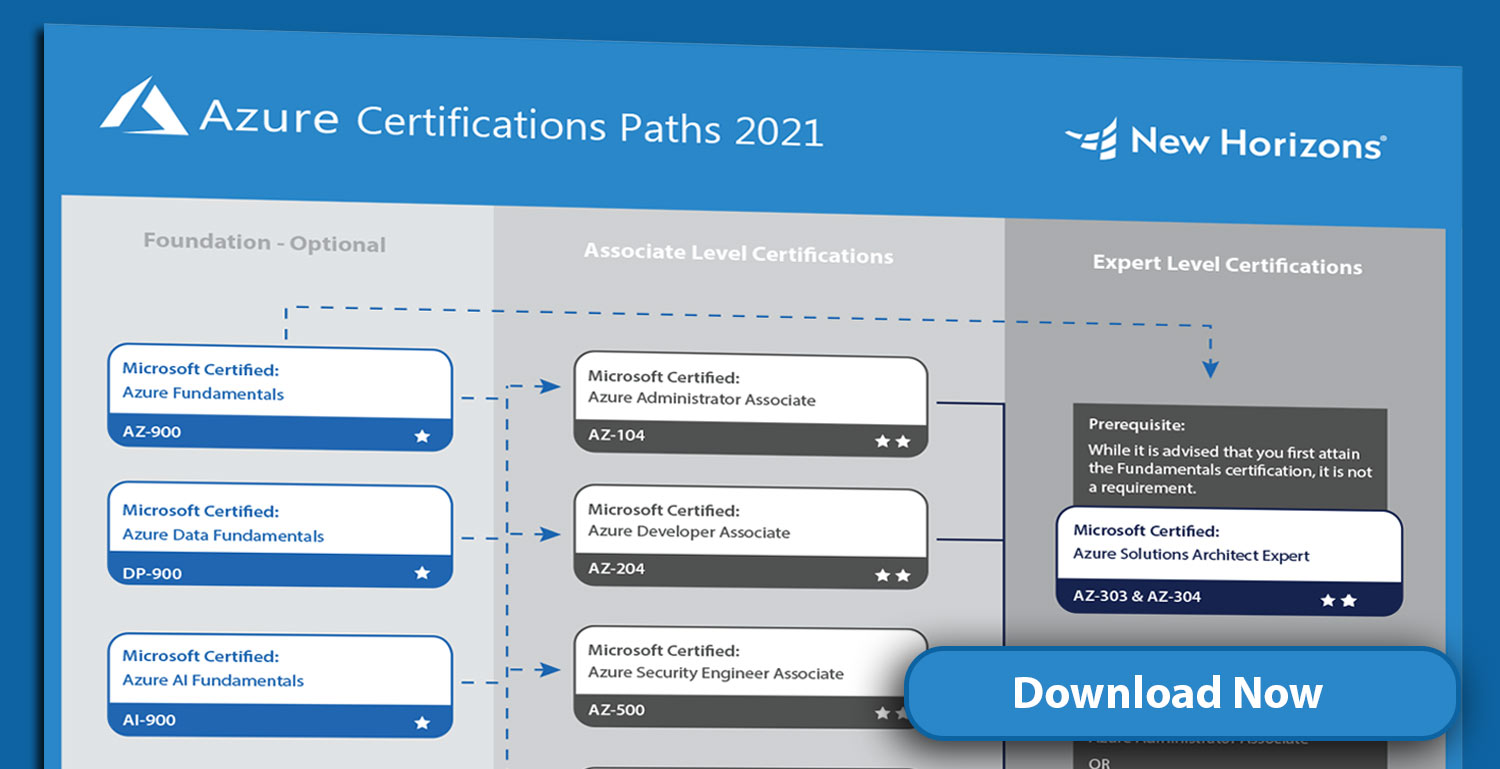
Task: Click the 'AZ-204' exam code label
Action: coord(616,568)
